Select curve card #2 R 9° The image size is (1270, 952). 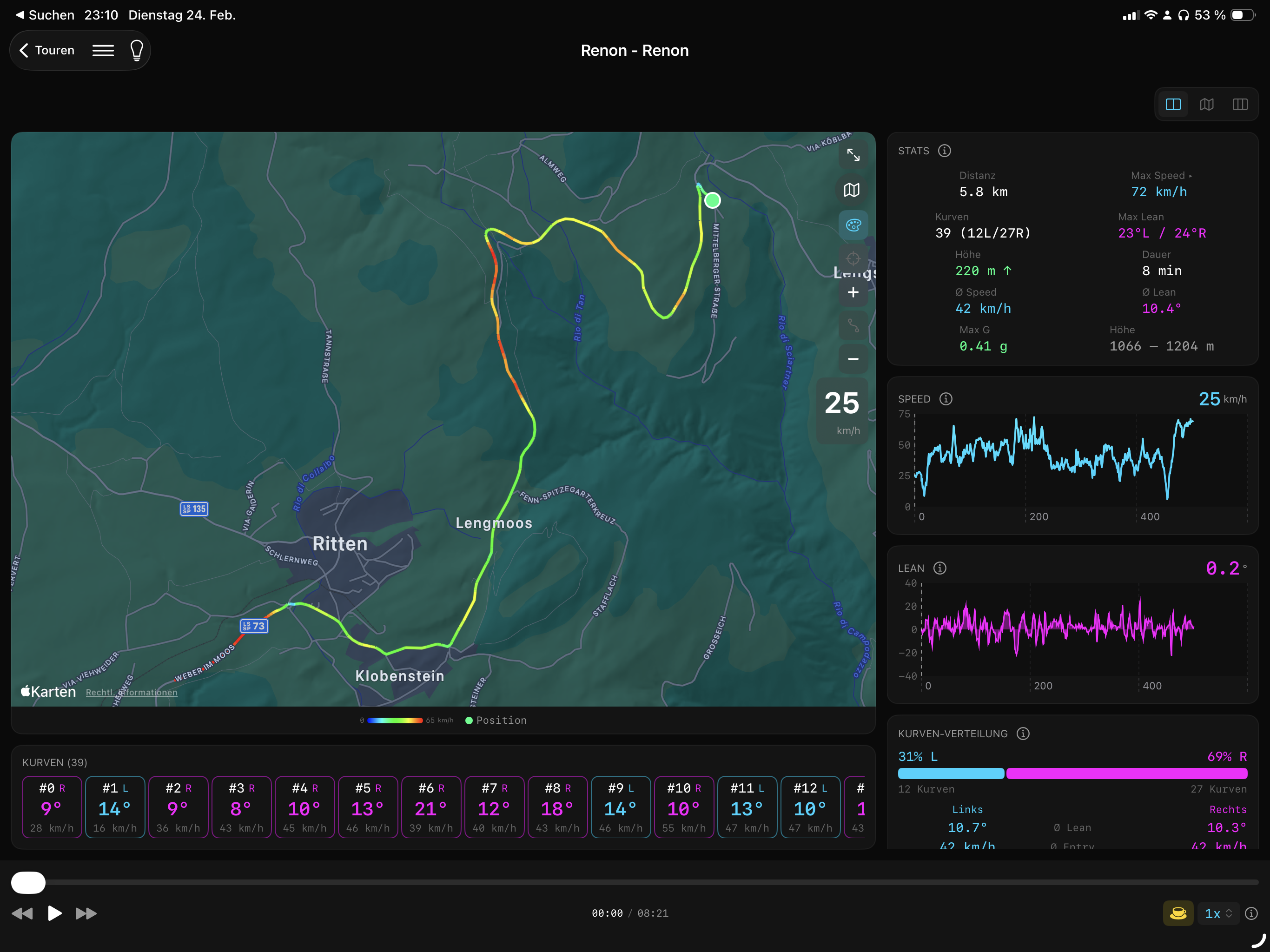(178, 807)
